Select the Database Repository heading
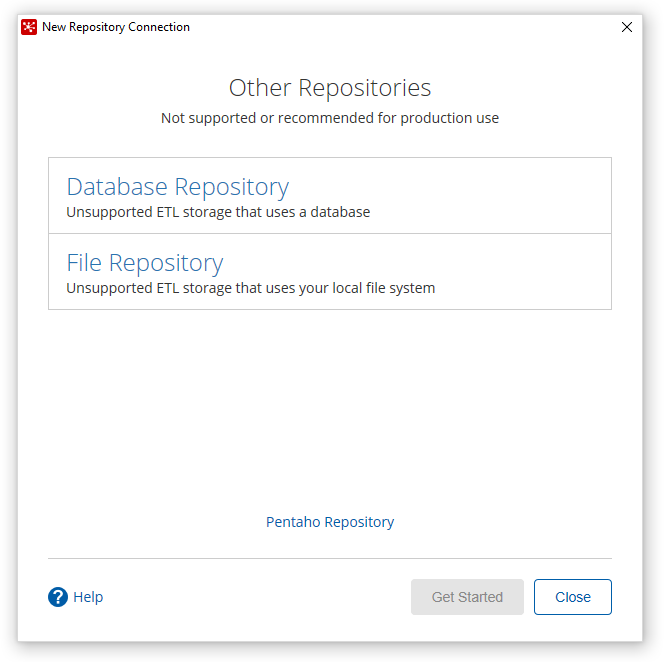665x662 pixels. point(177,187)
